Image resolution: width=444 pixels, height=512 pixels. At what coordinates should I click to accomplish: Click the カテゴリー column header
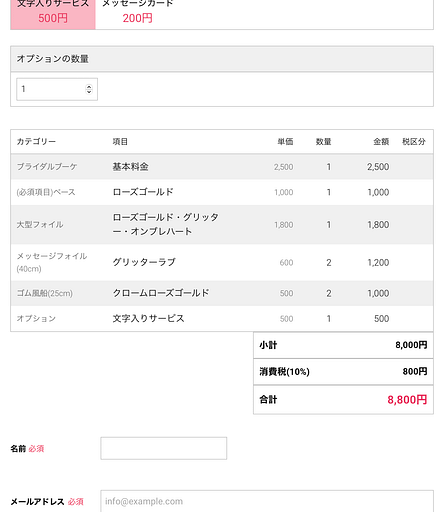36,142
